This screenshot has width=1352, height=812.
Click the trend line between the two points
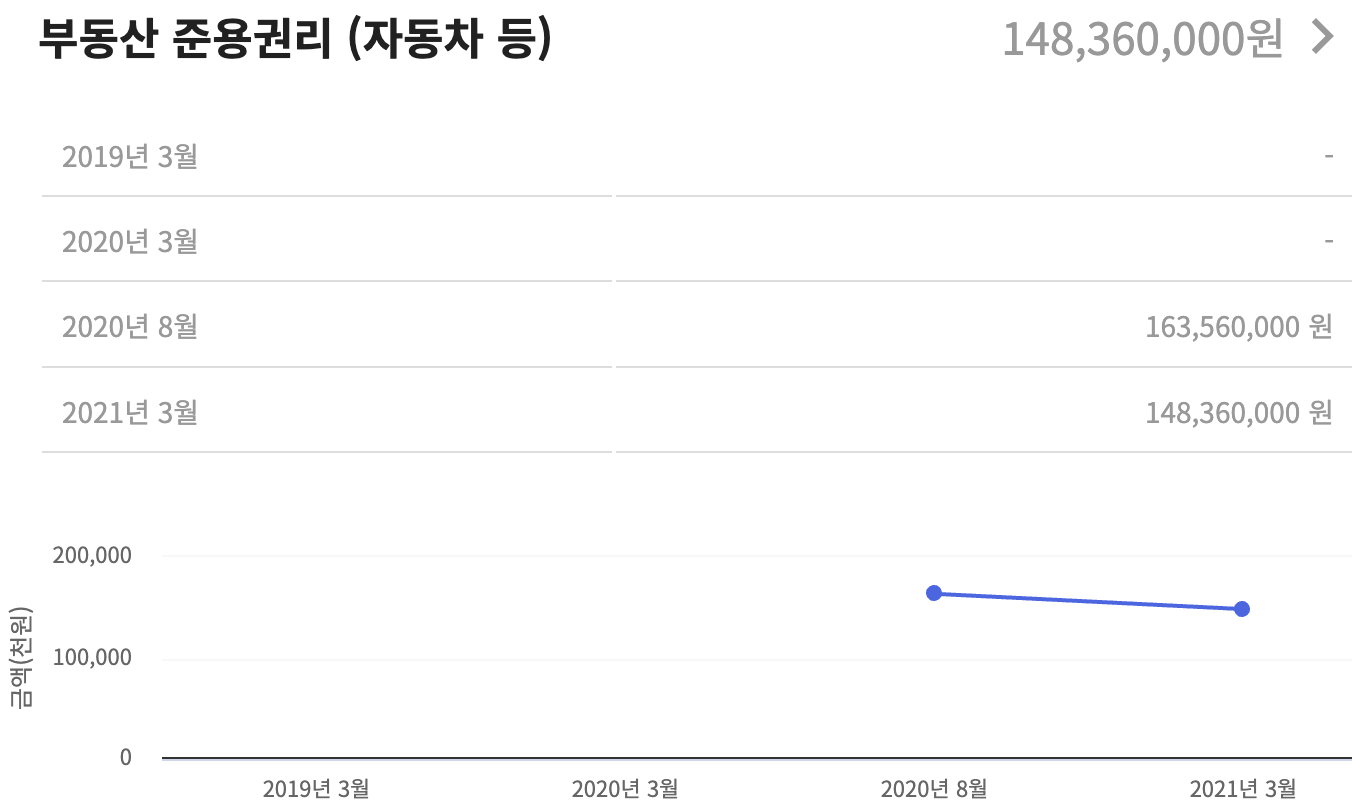click(1088, 600)
